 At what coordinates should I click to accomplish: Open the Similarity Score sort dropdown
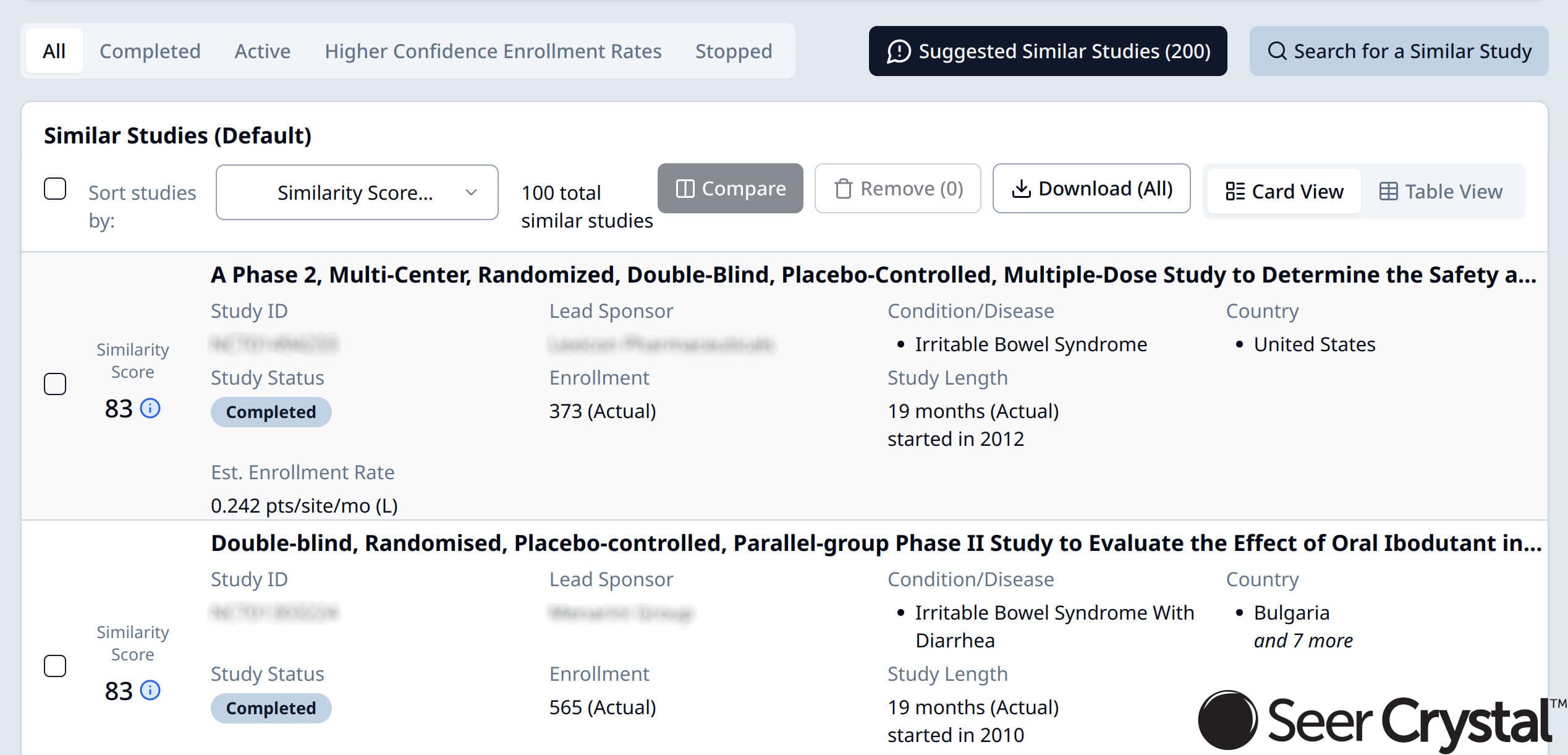(x=356, y=192)
